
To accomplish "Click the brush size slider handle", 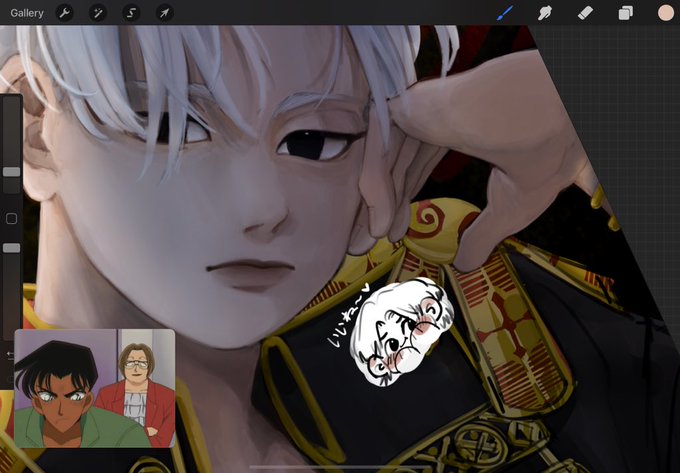I will point(12,172).
